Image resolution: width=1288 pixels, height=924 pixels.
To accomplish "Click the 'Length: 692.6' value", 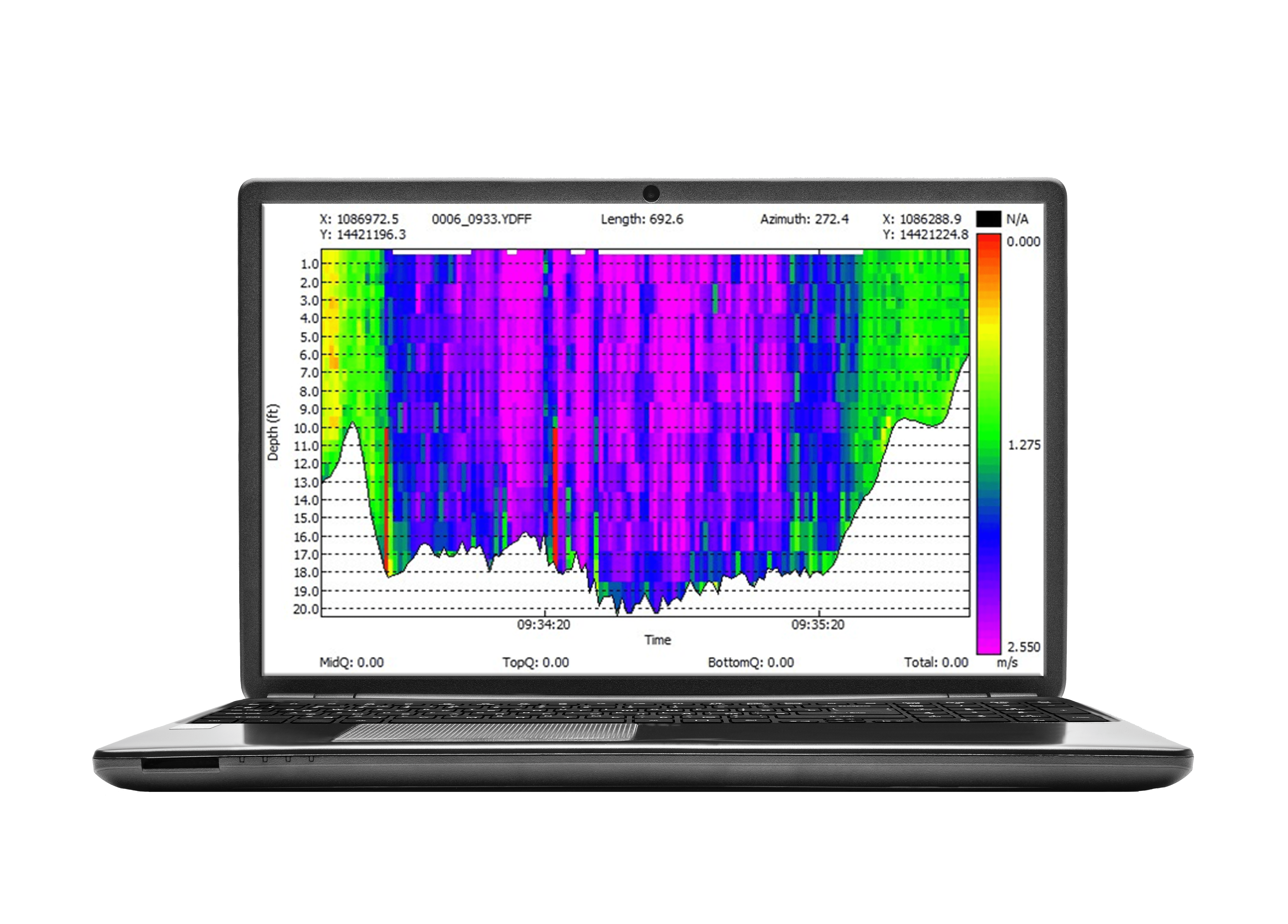I will pyautogui.click(x=642, y=219).
